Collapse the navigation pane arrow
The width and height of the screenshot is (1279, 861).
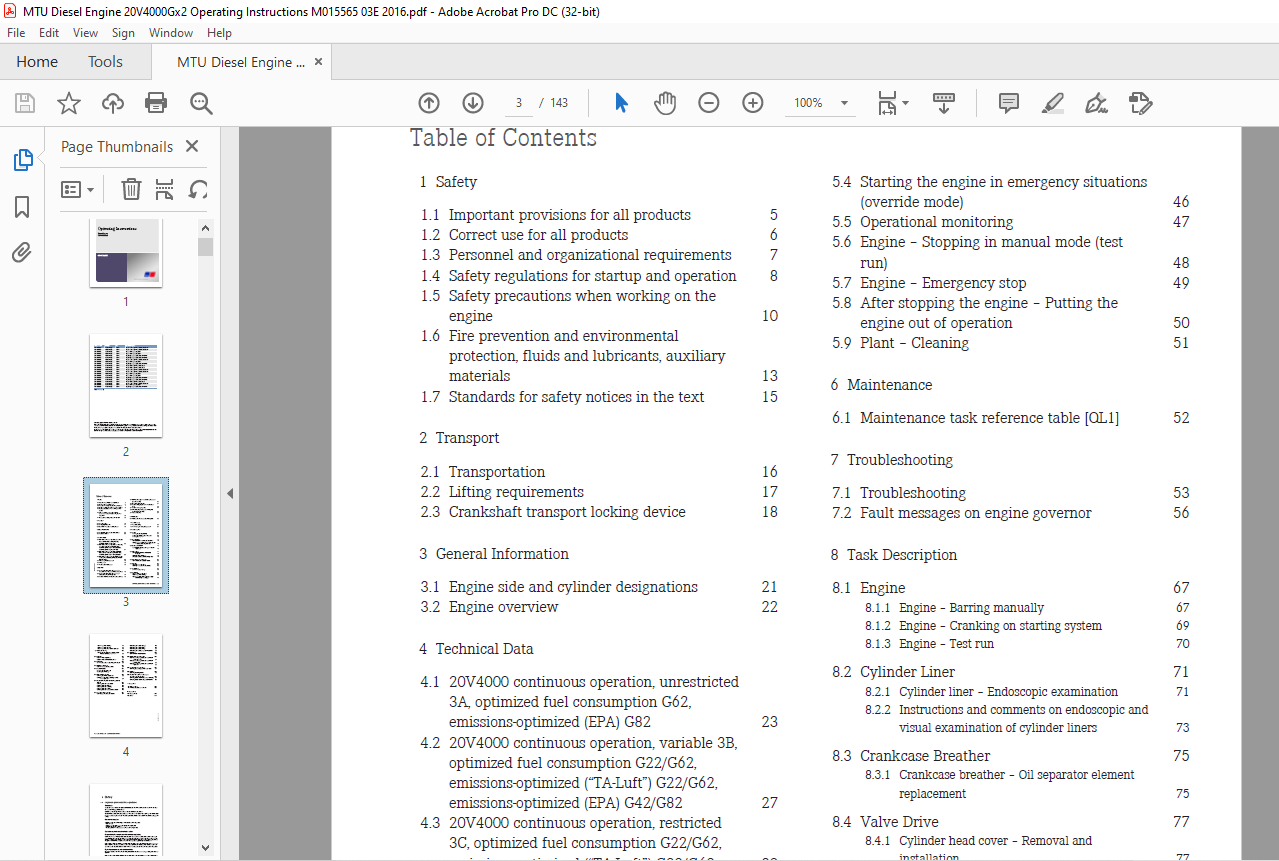[229, 493]
